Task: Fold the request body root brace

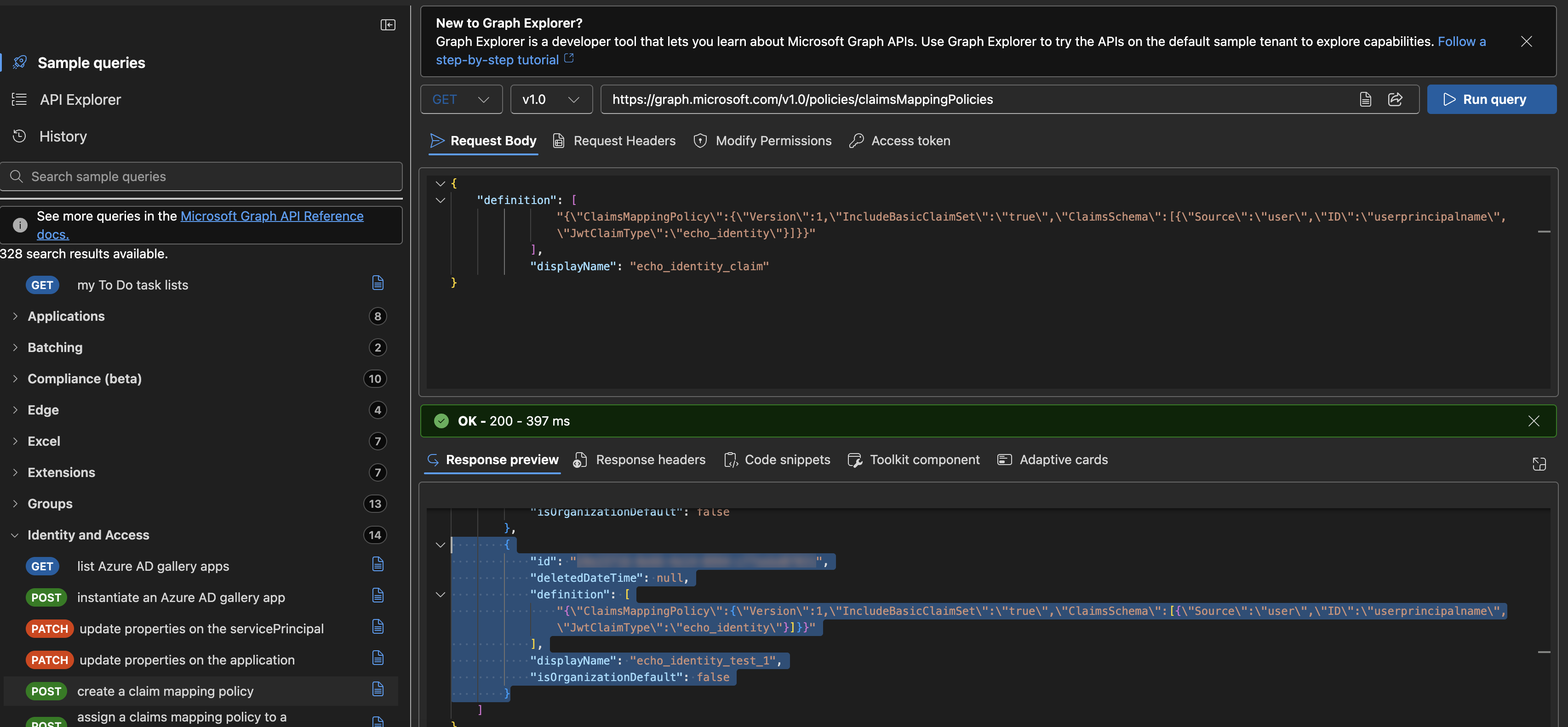Action: click(x=440, y=183)
